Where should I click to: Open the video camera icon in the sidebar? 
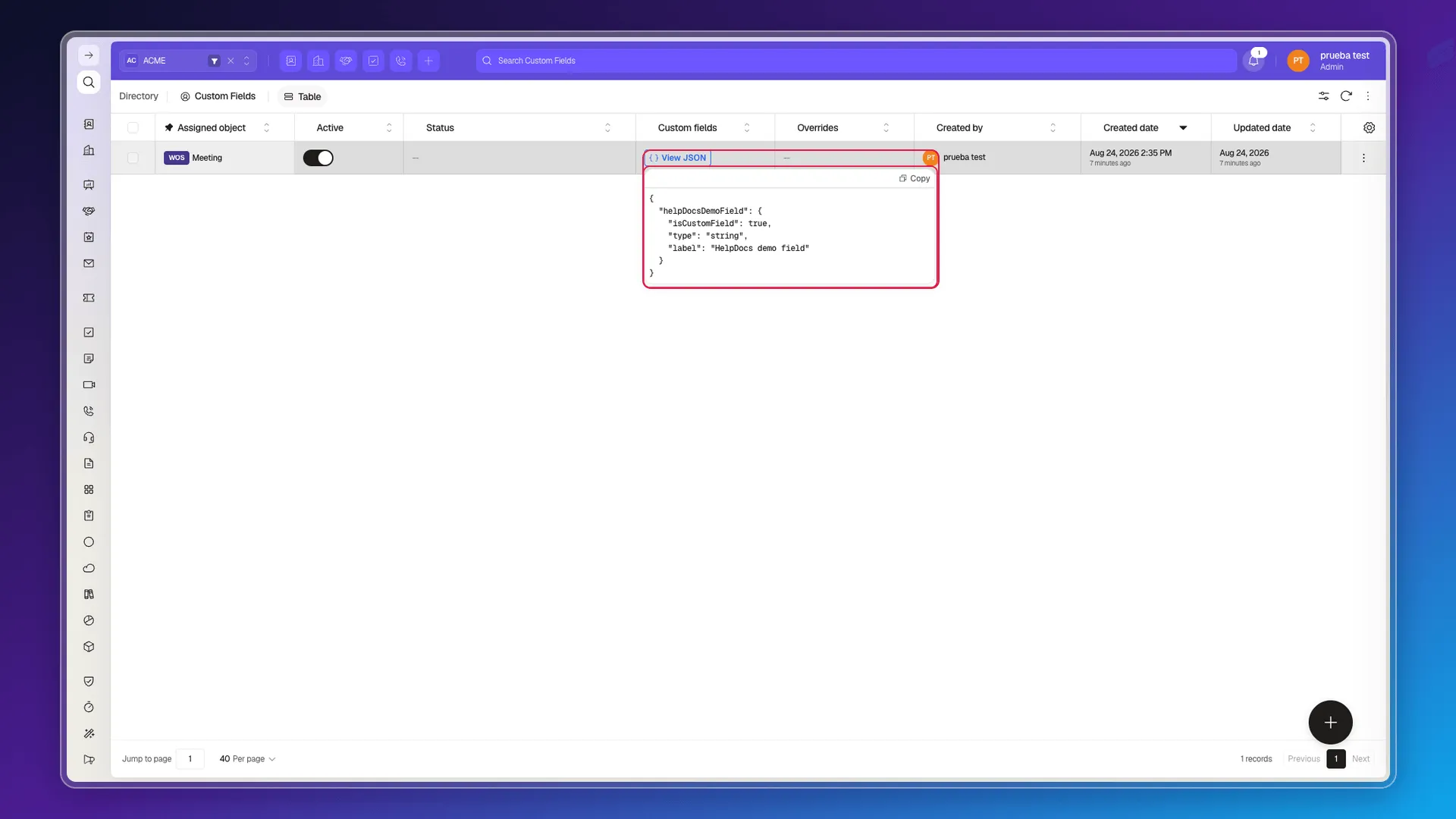coord(89,384)
